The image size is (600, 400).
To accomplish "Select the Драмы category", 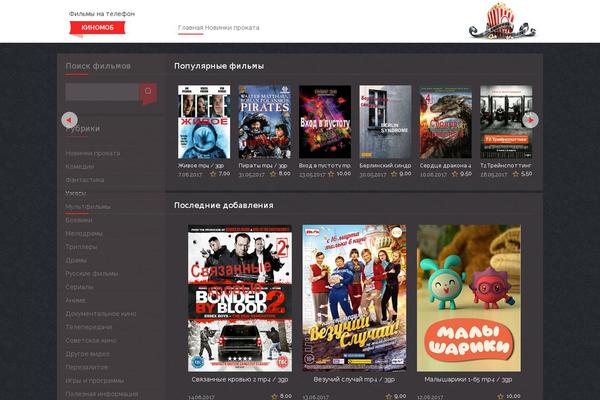I will [x=76, y=260].
